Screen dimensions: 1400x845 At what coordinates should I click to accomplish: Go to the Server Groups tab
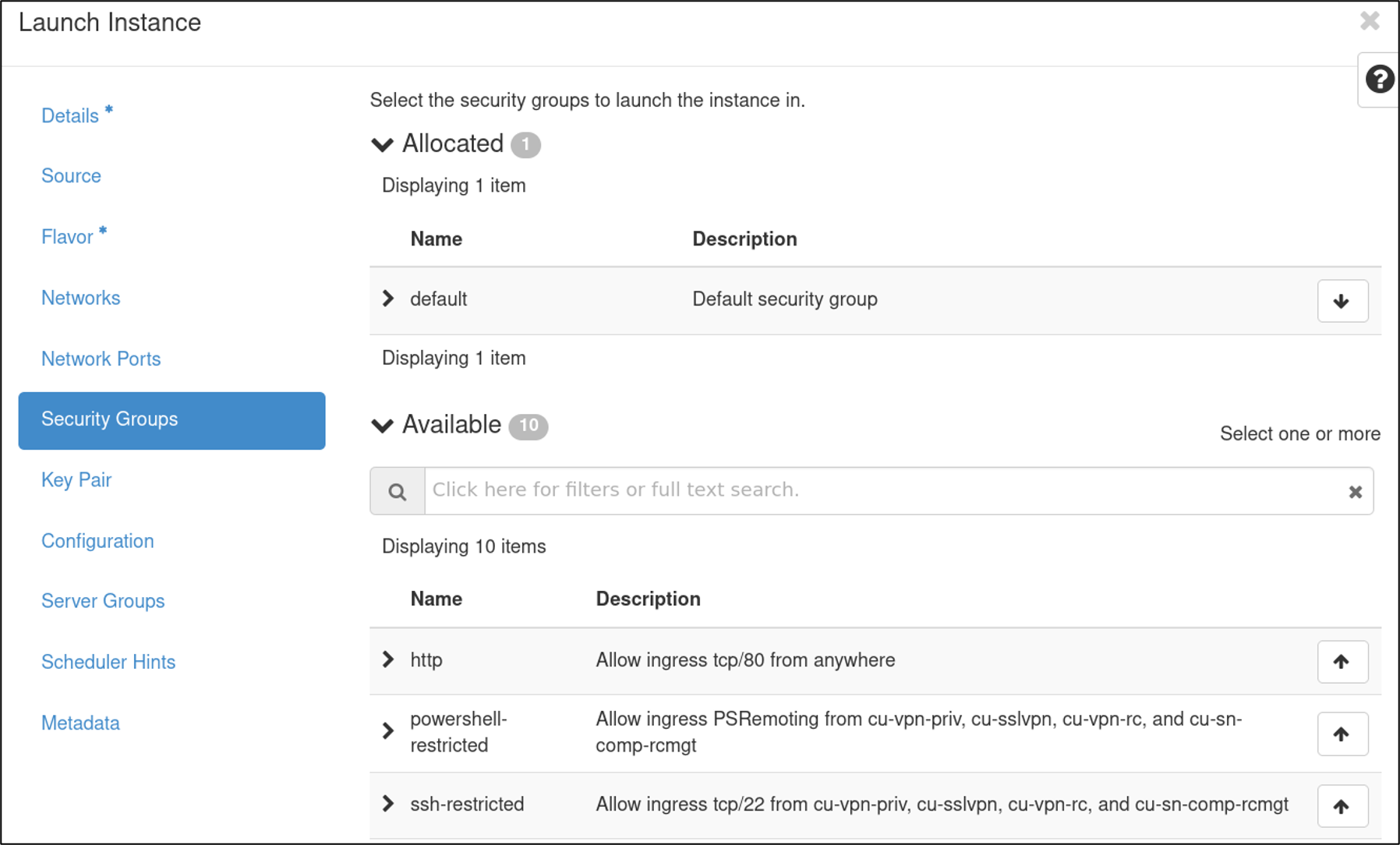pos(103,601)
